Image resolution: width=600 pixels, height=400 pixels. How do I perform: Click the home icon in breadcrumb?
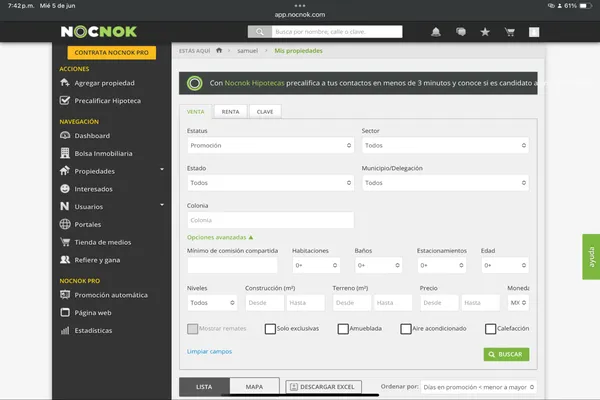click(x=218, y=49)
